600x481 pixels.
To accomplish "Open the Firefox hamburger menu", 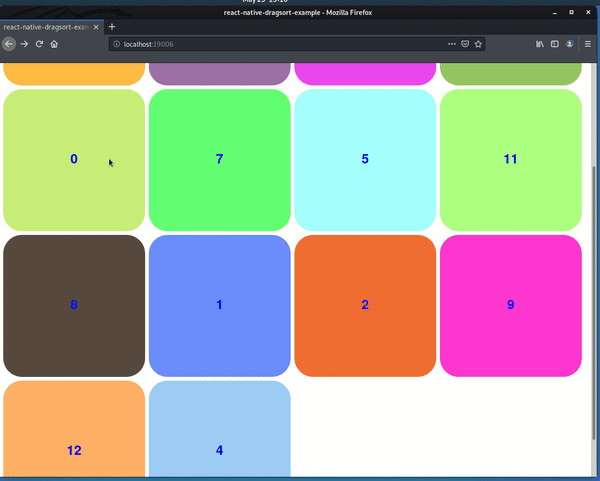I will (588, 44).
